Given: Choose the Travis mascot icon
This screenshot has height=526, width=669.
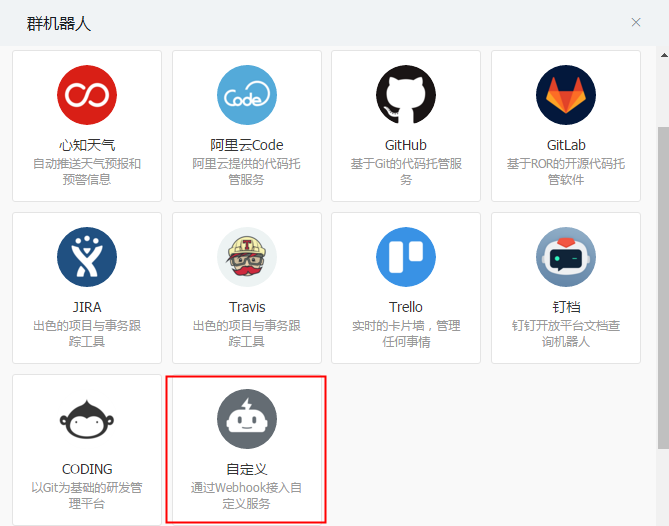Looking at the screenshot, I should pos(247,257).
